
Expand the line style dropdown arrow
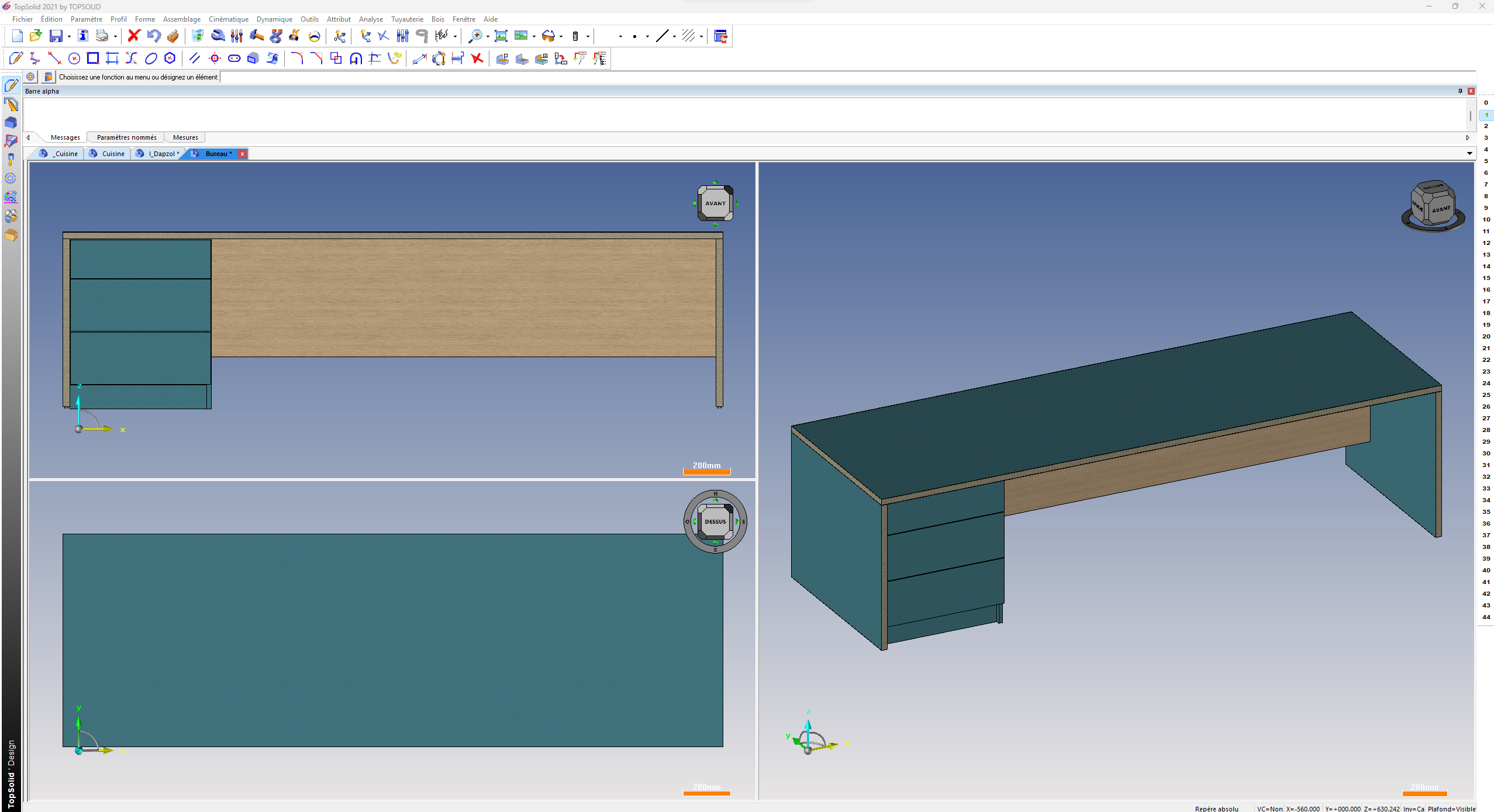coord(674,37)
